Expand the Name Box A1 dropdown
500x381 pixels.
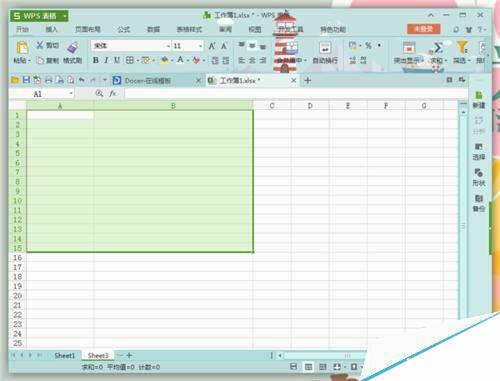pyautogui.click(x=71, y=94)
